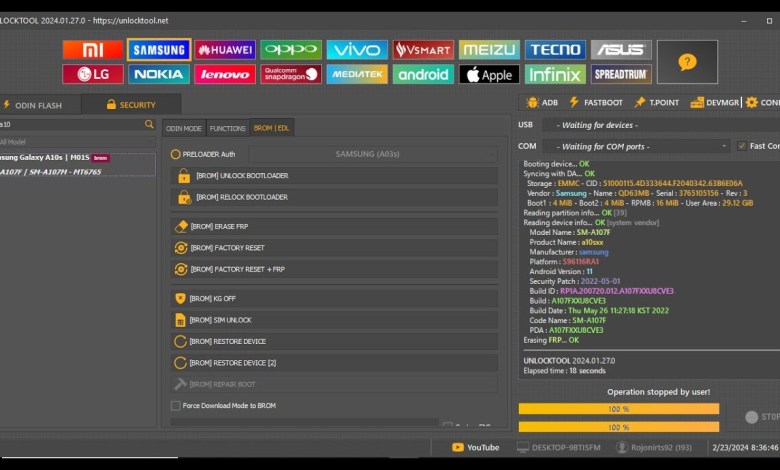The image size is (780, 470).
Task: Open the YouTube link in status bar
Action: (x=476, y=448)
